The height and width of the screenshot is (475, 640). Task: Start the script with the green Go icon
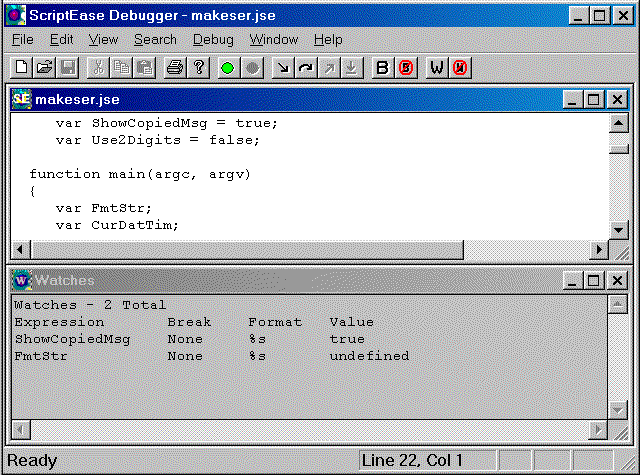[x=228, y=67]
